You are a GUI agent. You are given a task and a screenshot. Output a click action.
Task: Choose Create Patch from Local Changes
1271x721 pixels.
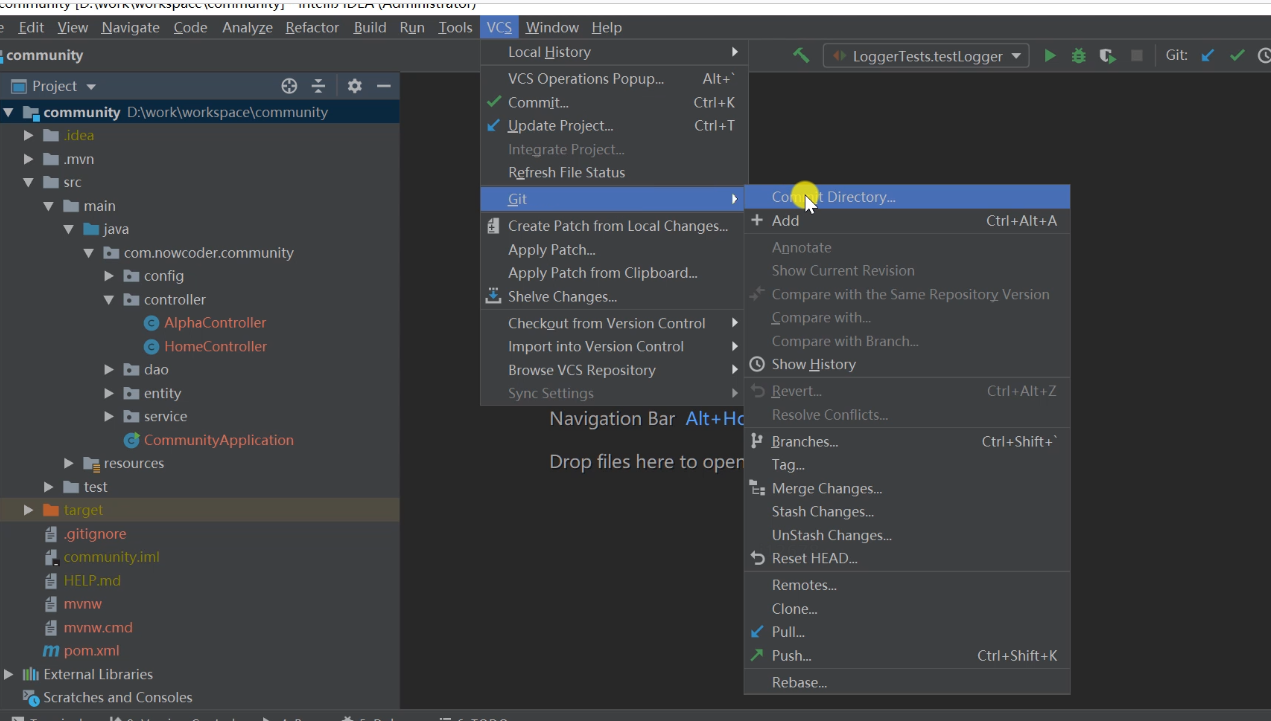click(614, 226)
